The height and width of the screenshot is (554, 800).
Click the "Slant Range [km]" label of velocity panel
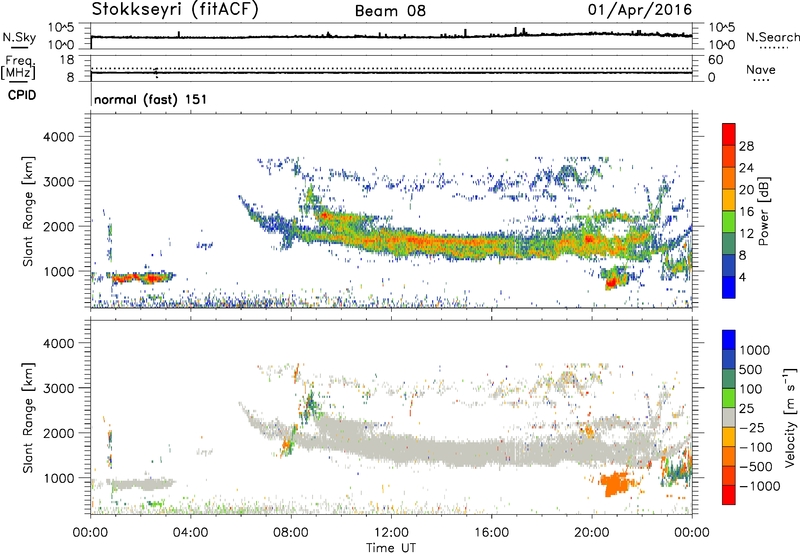pyautogui.click(x=28, y=418)
